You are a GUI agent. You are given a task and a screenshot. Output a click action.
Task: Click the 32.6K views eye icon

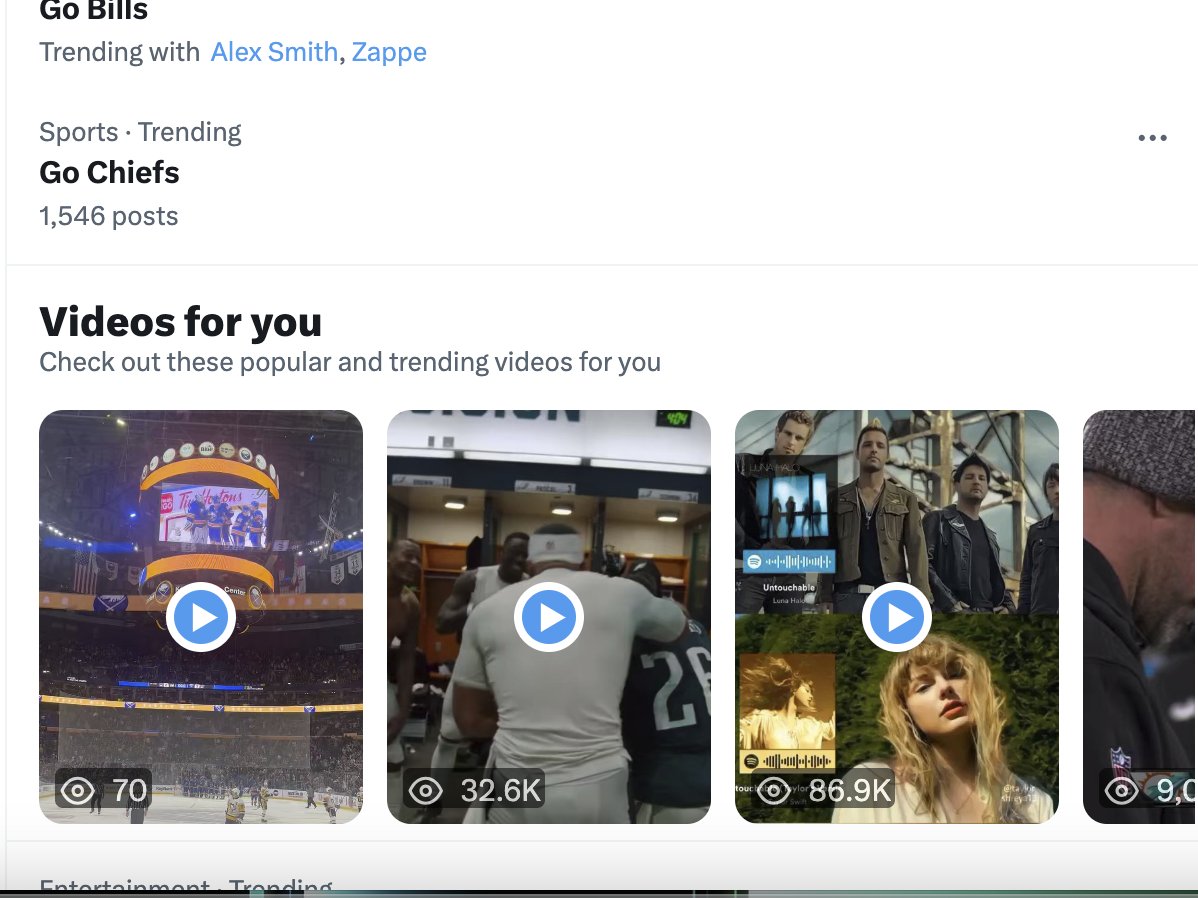pyautogui.click(x=426, y=790)
